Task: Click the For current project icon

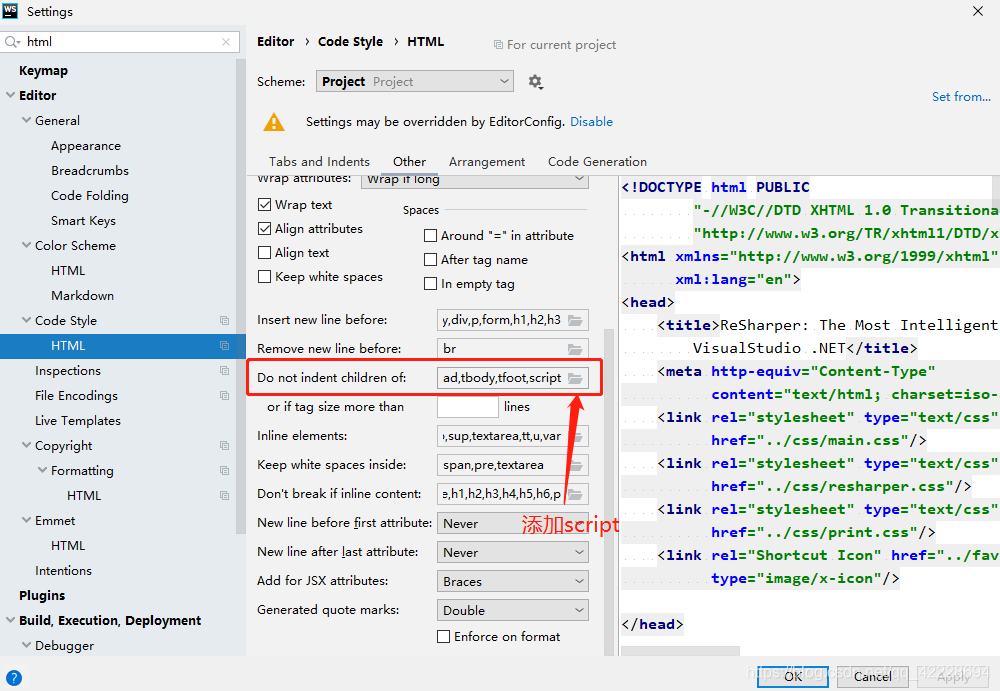Action: [498, 45]
